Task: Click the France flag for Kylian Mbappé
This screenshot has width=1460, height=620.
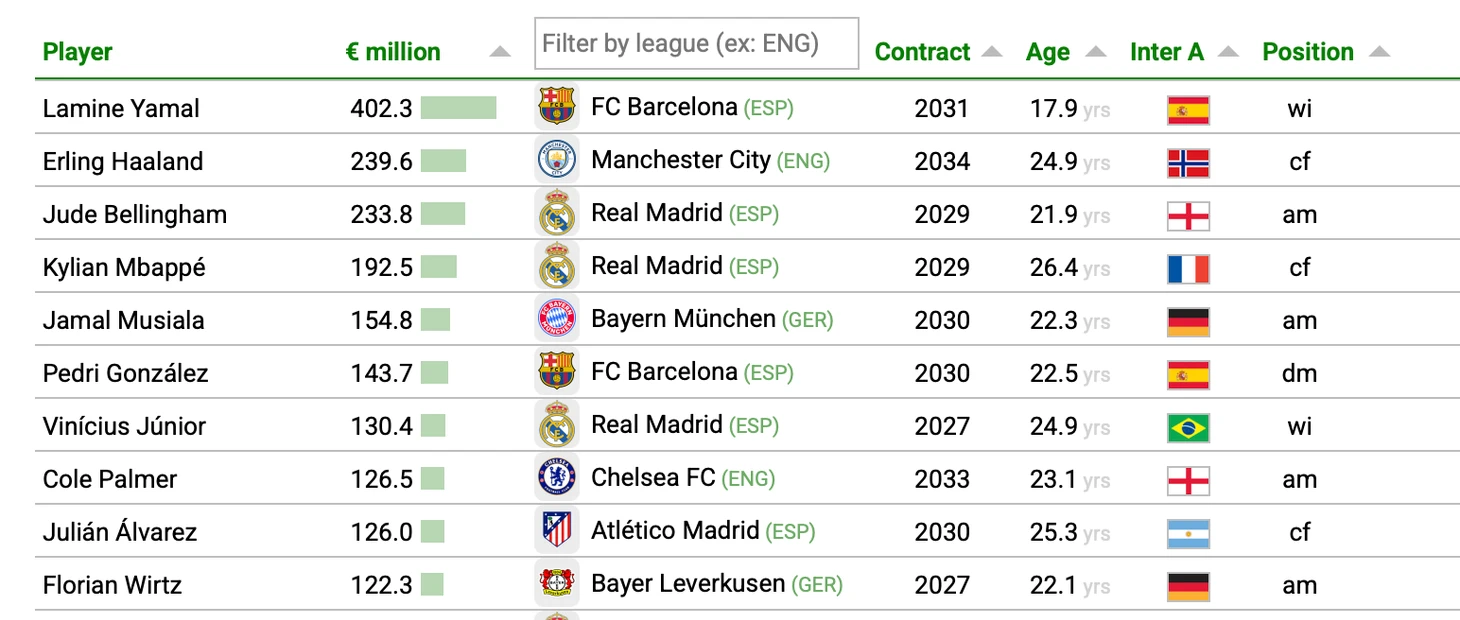Action: [1188, 268]
